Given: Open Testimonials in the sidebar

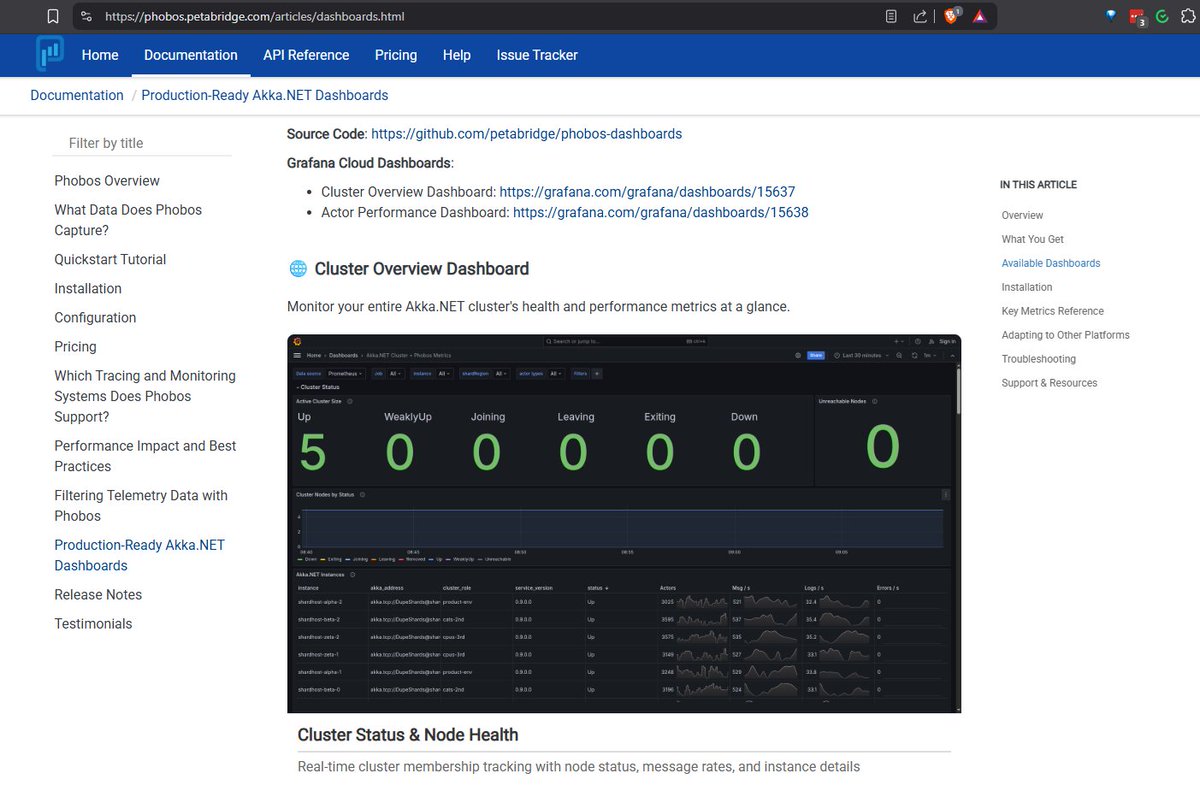Looking at the screenshot, I should (93, 623).
